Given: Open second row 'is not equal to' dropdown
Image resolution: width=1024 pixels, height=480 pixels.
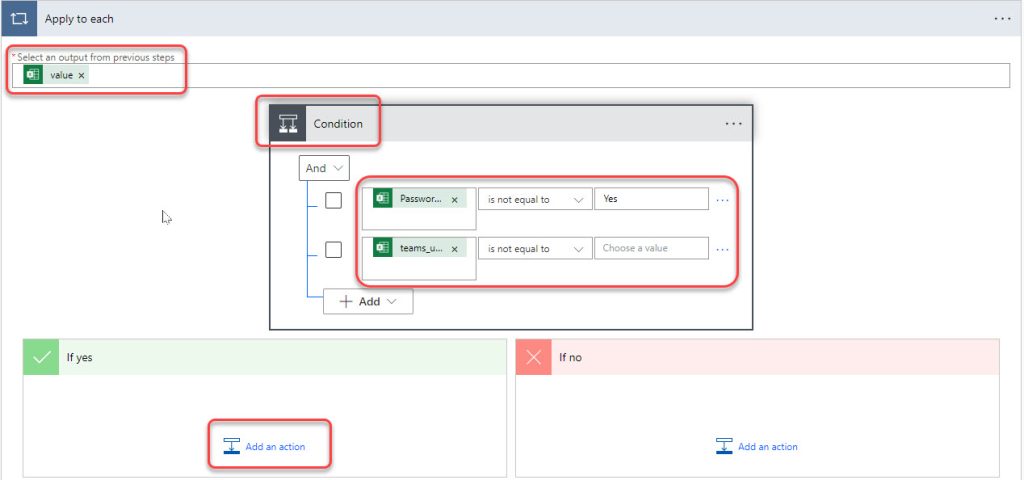Looking at the screenshot, I should pyautogui.click(x=534, y=249).
